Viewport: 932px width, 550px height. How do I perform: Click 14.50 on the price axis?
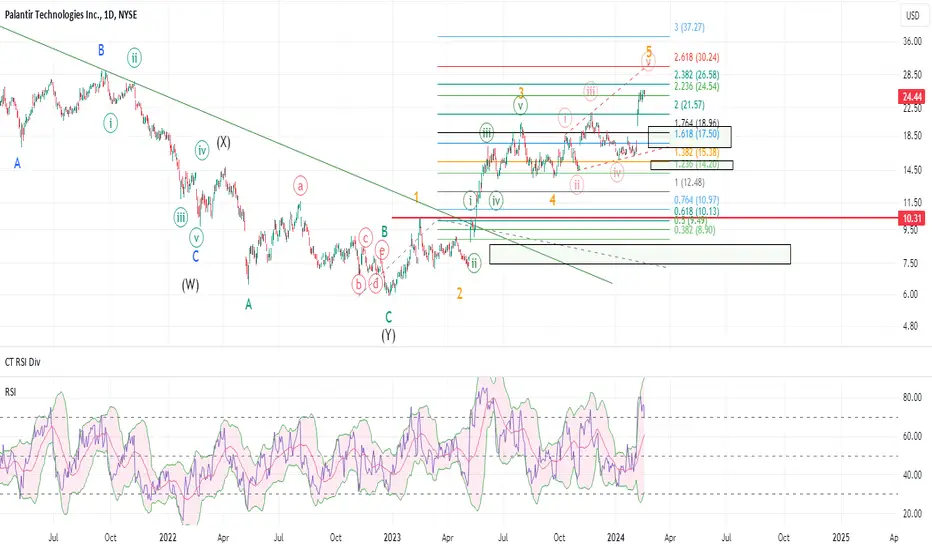[912, 171]
